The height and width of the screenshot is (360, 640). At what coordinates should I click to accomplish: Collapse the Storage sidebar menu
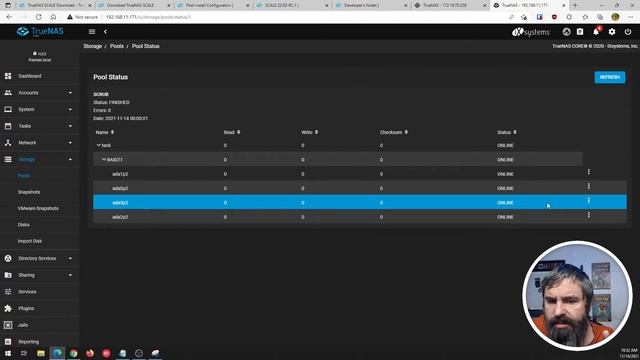[x=40, y=159]
